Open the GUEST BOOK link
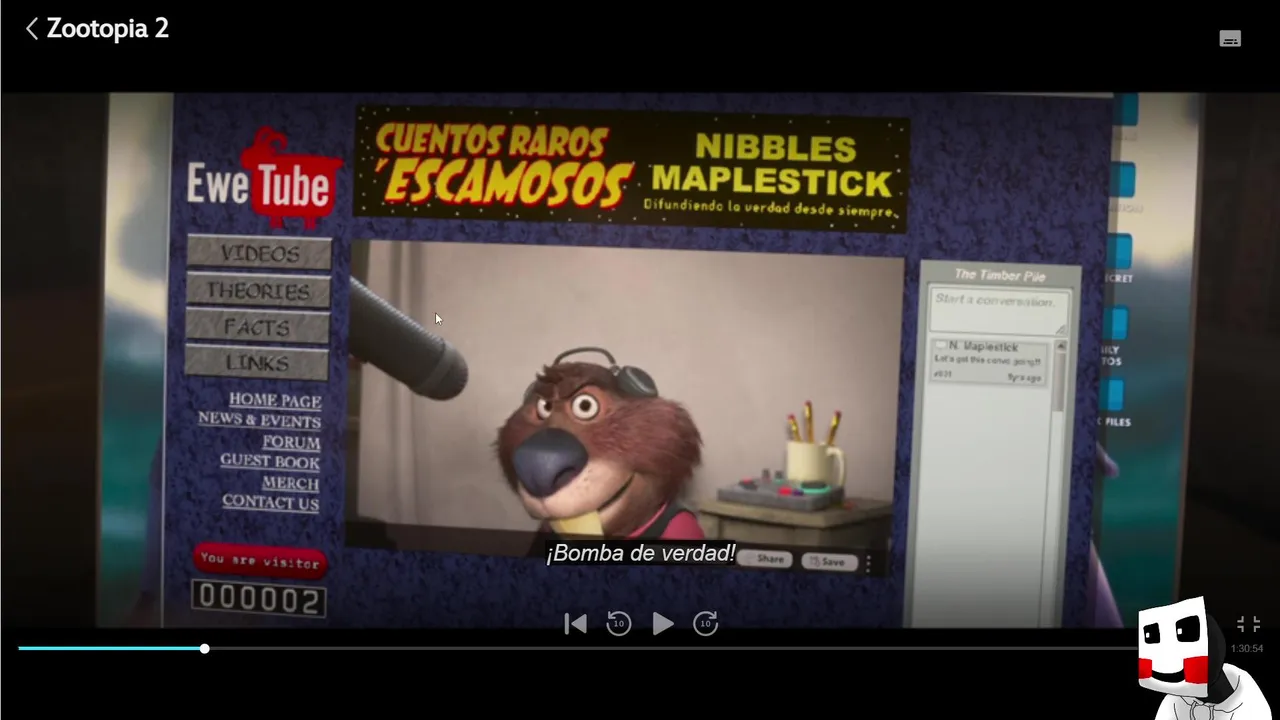 270,462
